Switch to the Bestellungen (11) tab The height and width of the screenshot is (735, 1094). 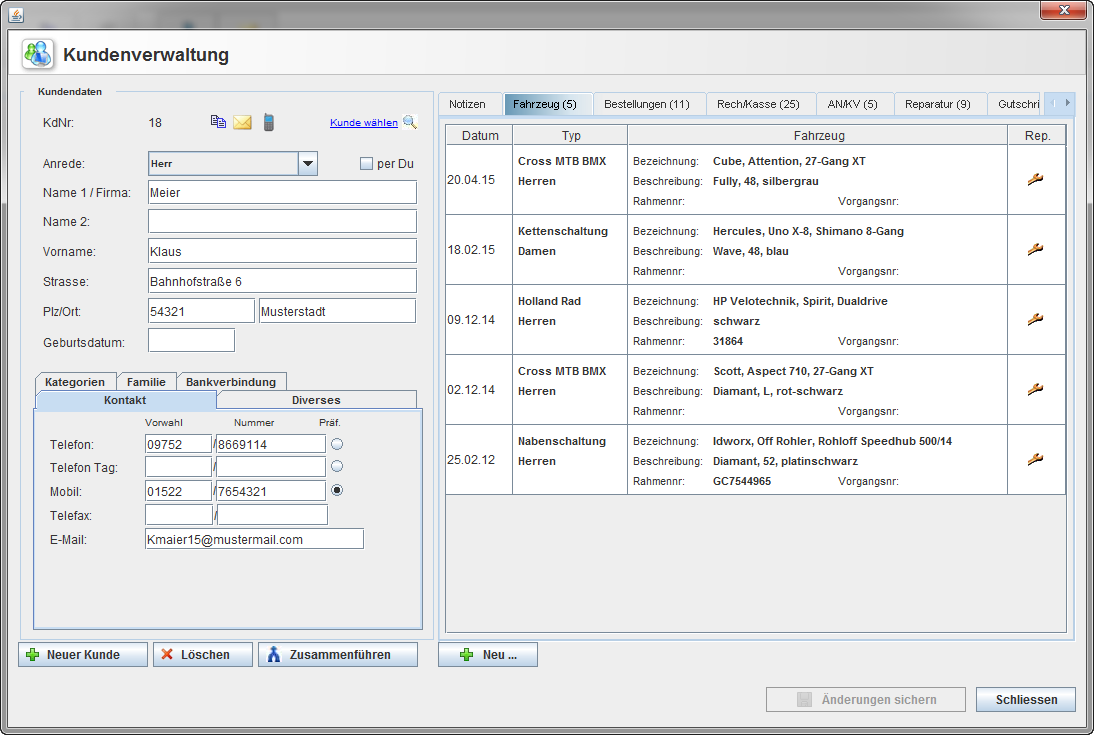coord(647,104)
